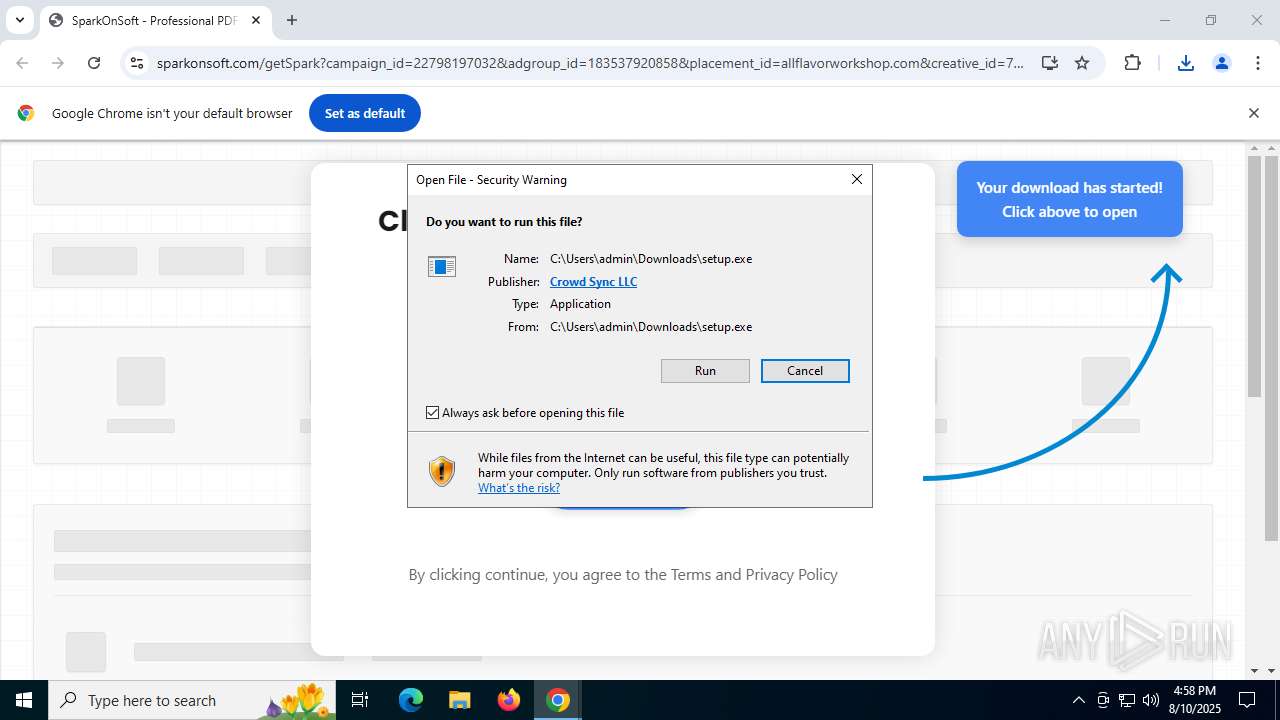Viewport: 1280px width, 720px height.
Task: Install app icon in address bar
Action: tap(1049, 63)
